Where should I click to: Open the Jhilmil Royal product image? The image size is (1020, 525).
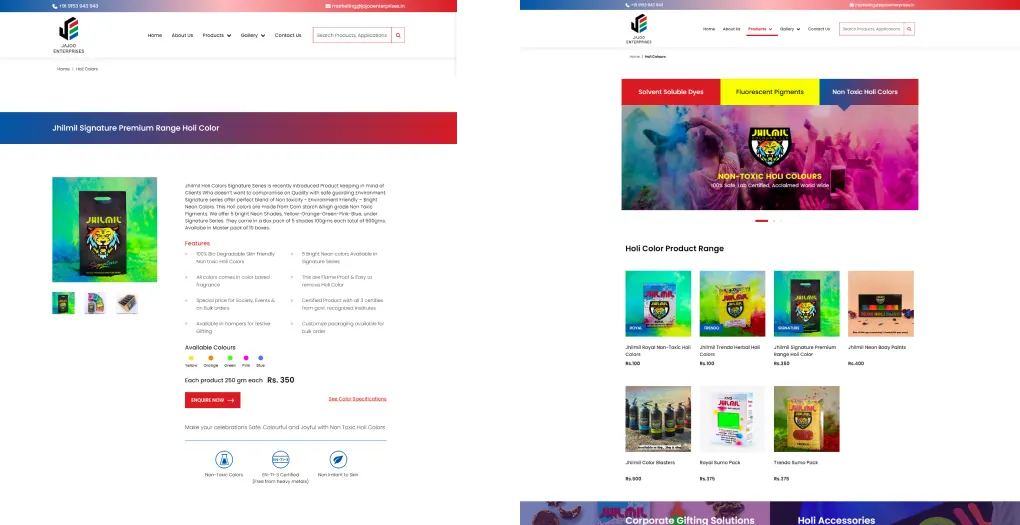tap(658, 304)
